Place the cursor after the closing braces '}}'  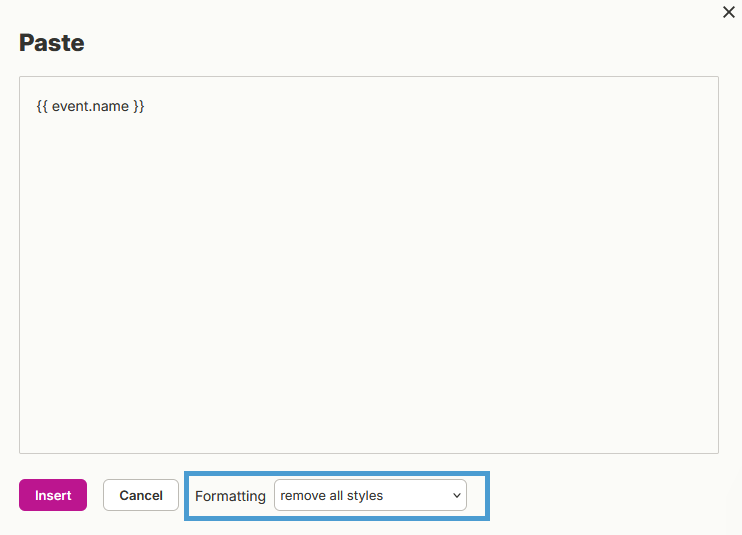point(145,106)
